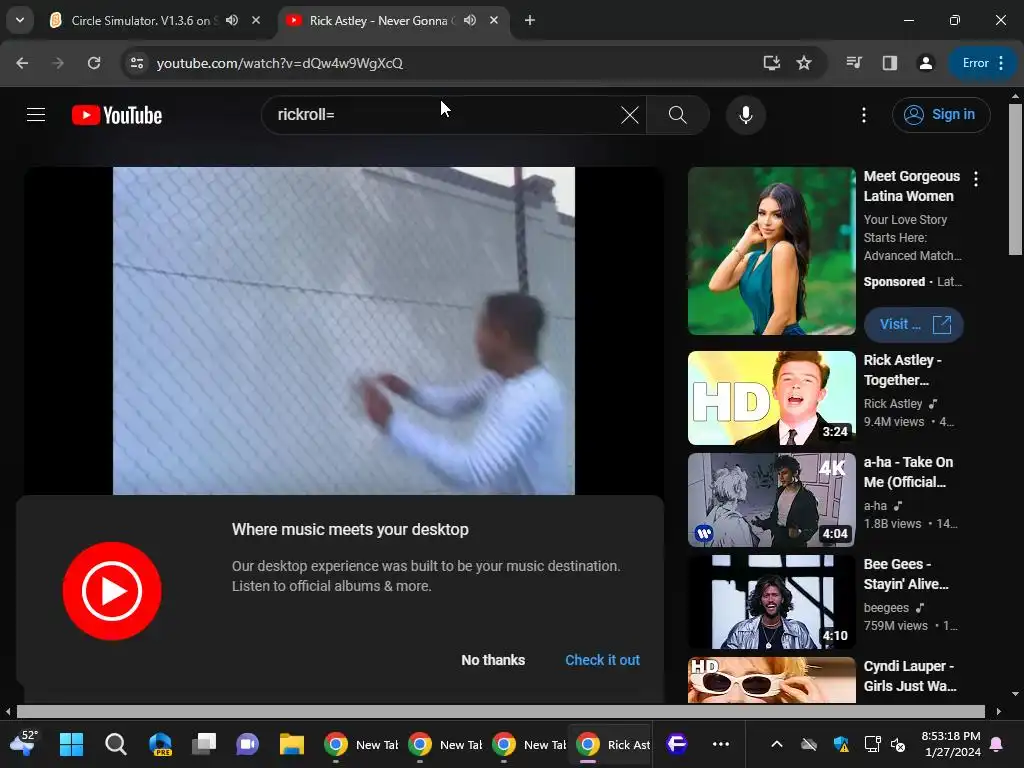Visit the sponsored ad site
The height and width of the screenshot is (768, 1024).
pyautogui.click(x=914, y=325)
